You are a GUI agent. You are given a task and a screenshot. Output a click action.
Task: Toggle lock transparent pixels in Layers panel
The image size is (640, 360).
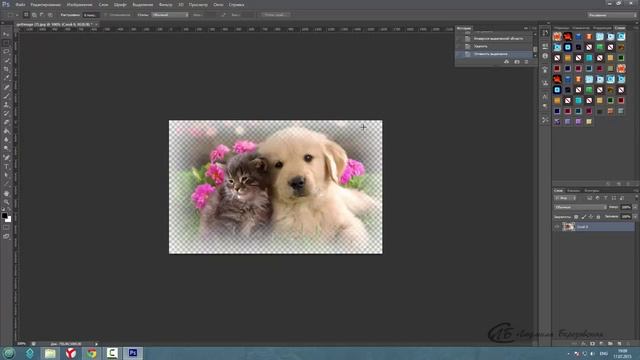pos(576,217)
